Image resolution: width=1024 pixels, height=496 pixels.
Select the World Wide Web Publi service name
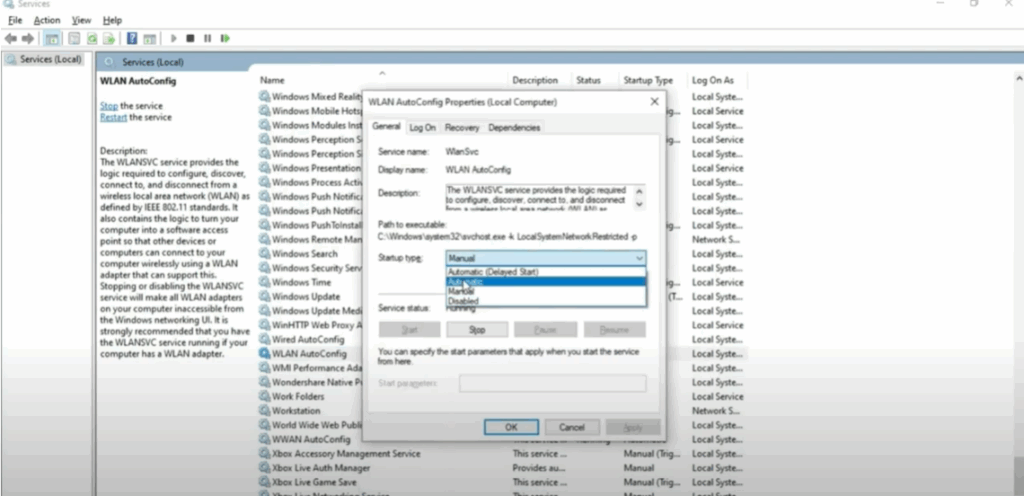[317, 425]
